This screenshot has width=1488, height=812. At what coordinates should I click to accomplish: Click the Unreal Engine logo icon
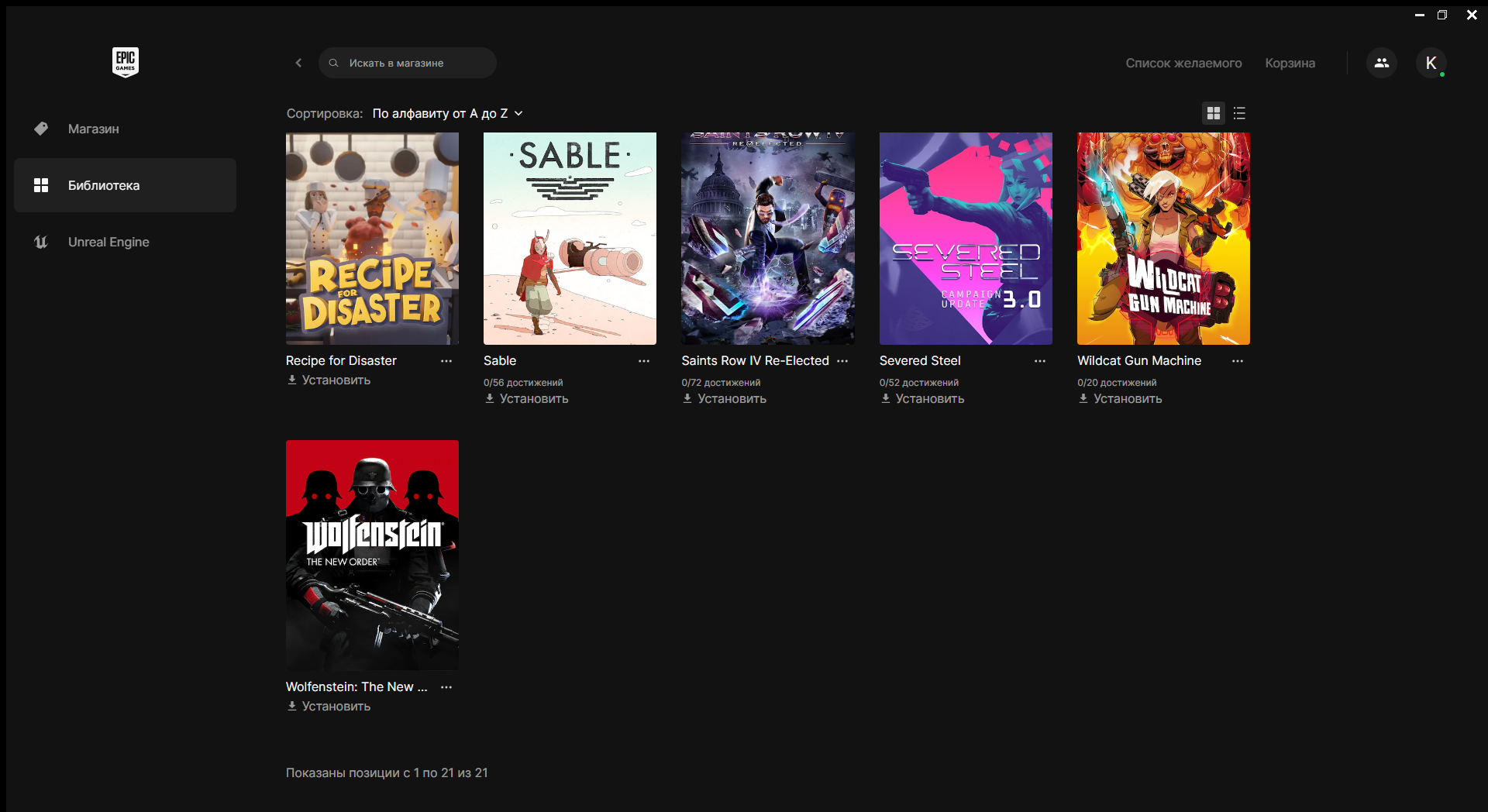pos(41,242)
